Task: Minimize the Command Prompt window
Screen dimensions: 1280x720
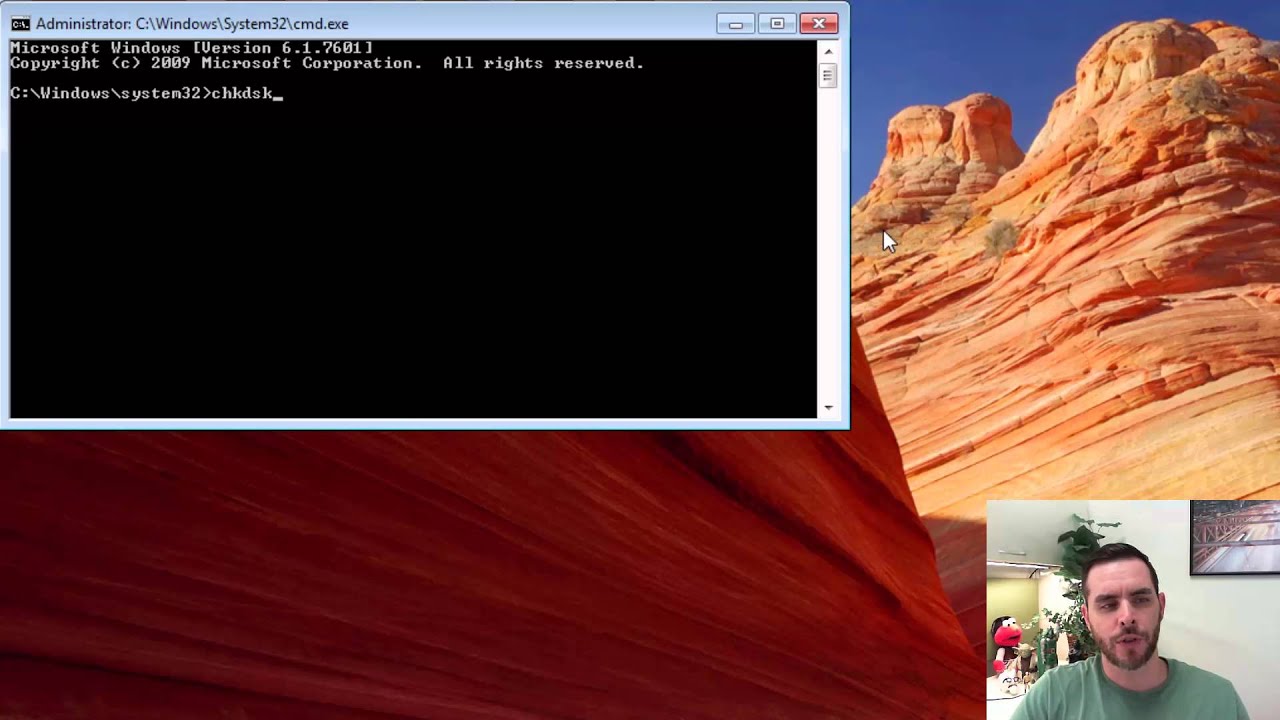Action: pyautogui.click(x=735, y=22)
